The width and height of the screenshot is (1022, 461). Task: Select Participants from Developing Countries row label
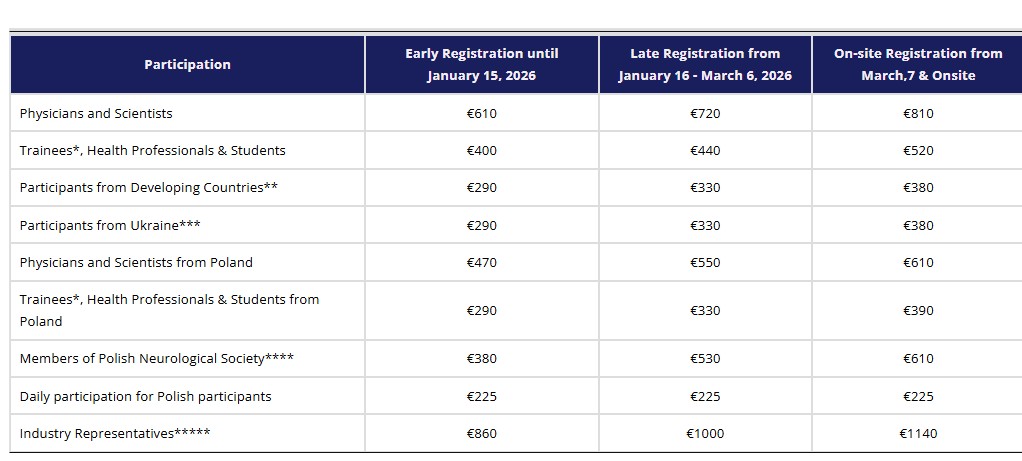coord(148,188)
